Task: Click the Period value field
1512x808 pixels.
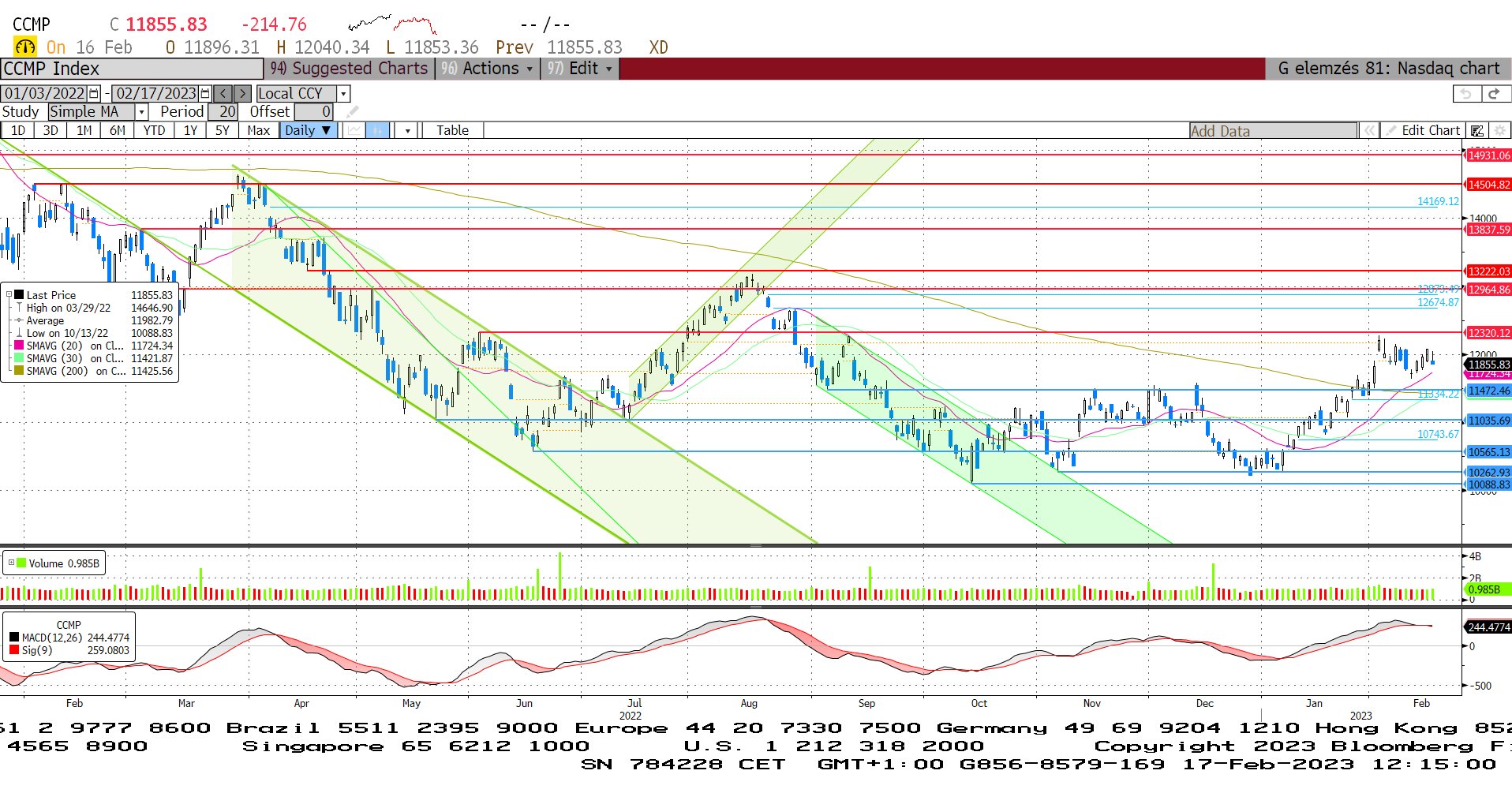Action: point(223,112)
